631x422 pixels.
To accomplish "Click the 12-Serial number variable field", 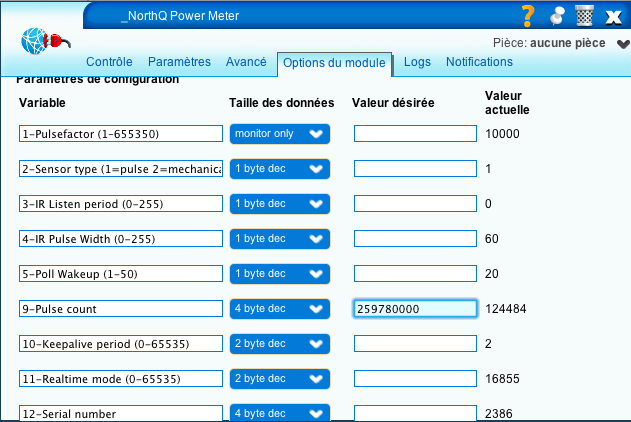I will [121, 414].
